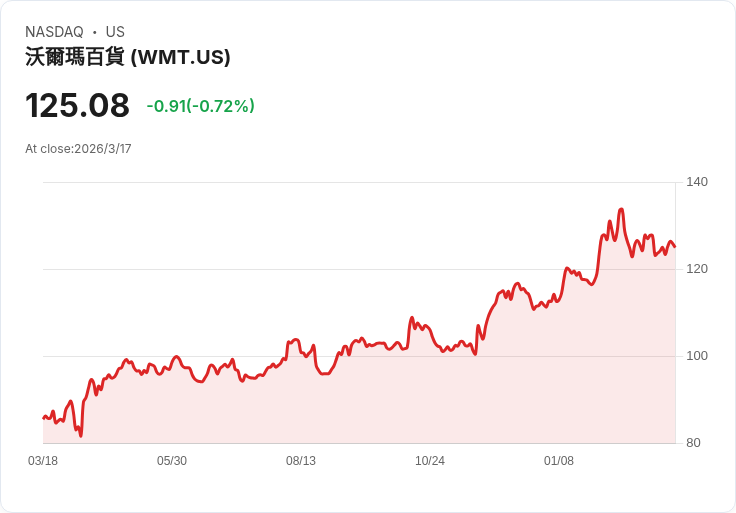Click the NASDAQ exchange label
736x513 pixels.
tap(54, 32)
